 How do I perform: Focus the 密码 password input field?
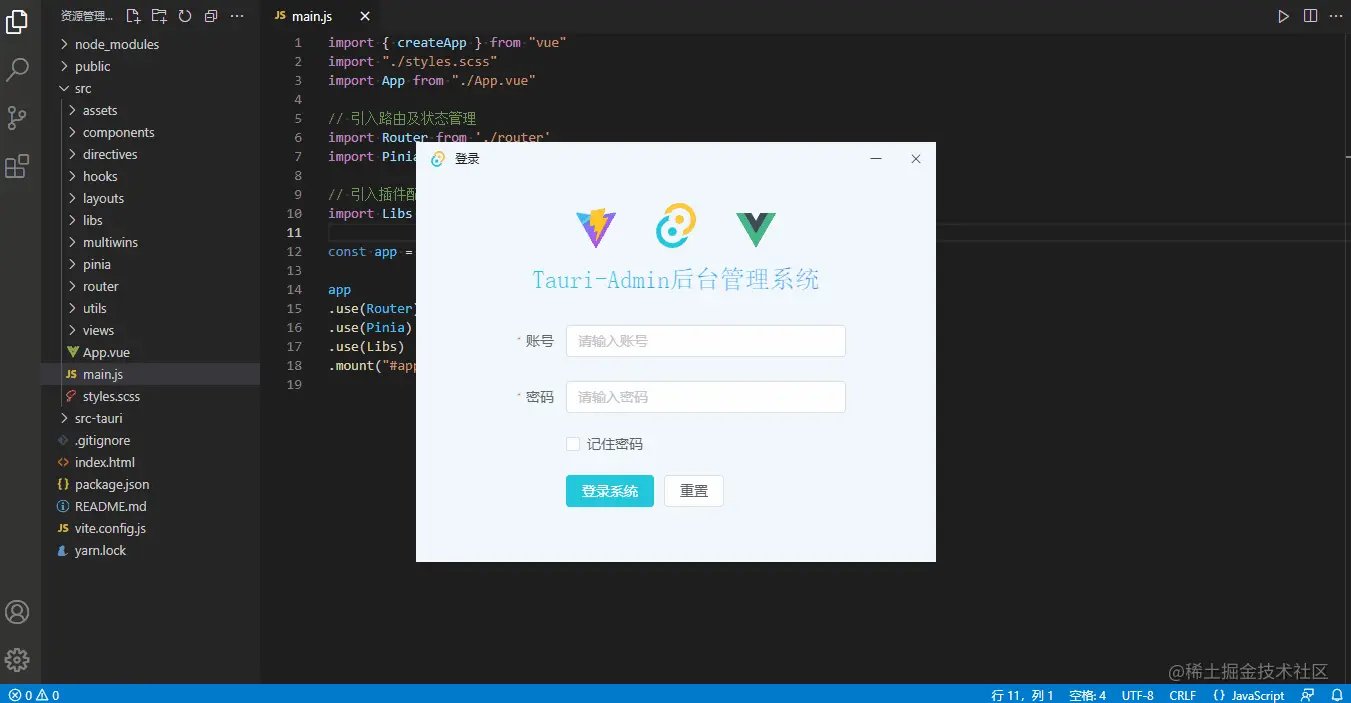click(x=706, y=397)
